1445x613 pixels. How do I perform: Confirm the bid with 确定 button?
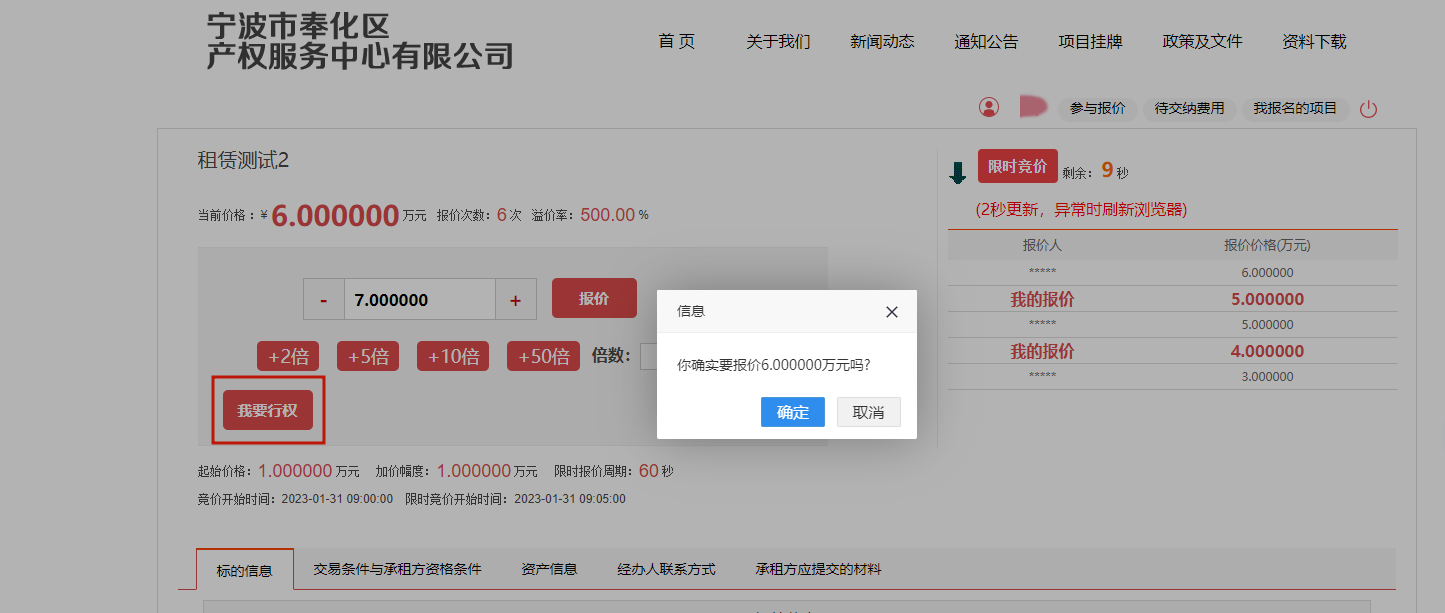(792, 412)
